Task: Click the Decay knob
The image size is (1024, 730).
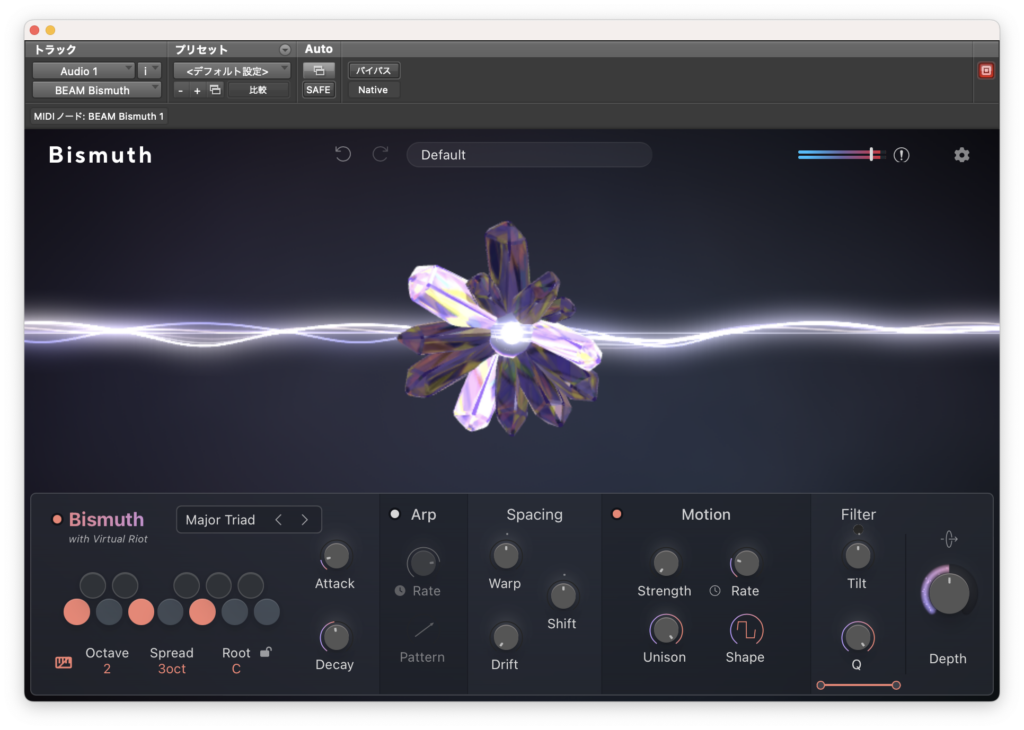Action: click(x=335, y=637)
